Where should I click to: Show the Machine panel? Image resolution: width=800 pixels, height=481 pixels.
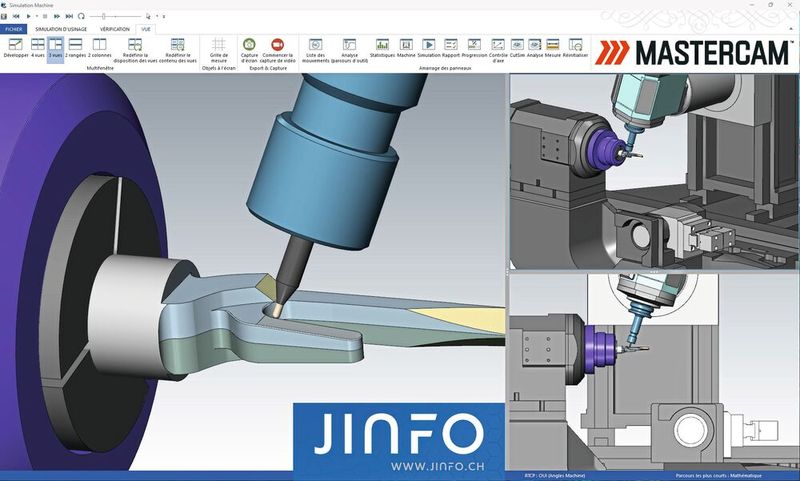[406, 48]
